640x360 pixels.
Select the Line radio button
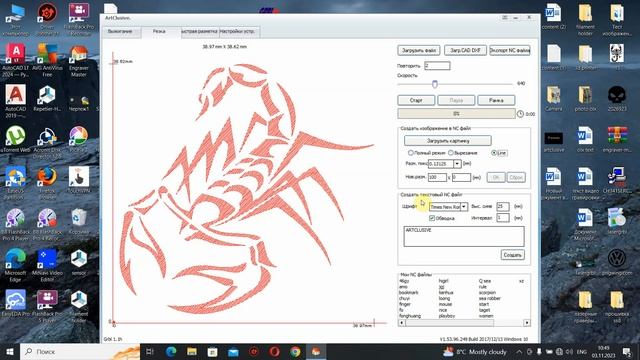coord(494,153)
